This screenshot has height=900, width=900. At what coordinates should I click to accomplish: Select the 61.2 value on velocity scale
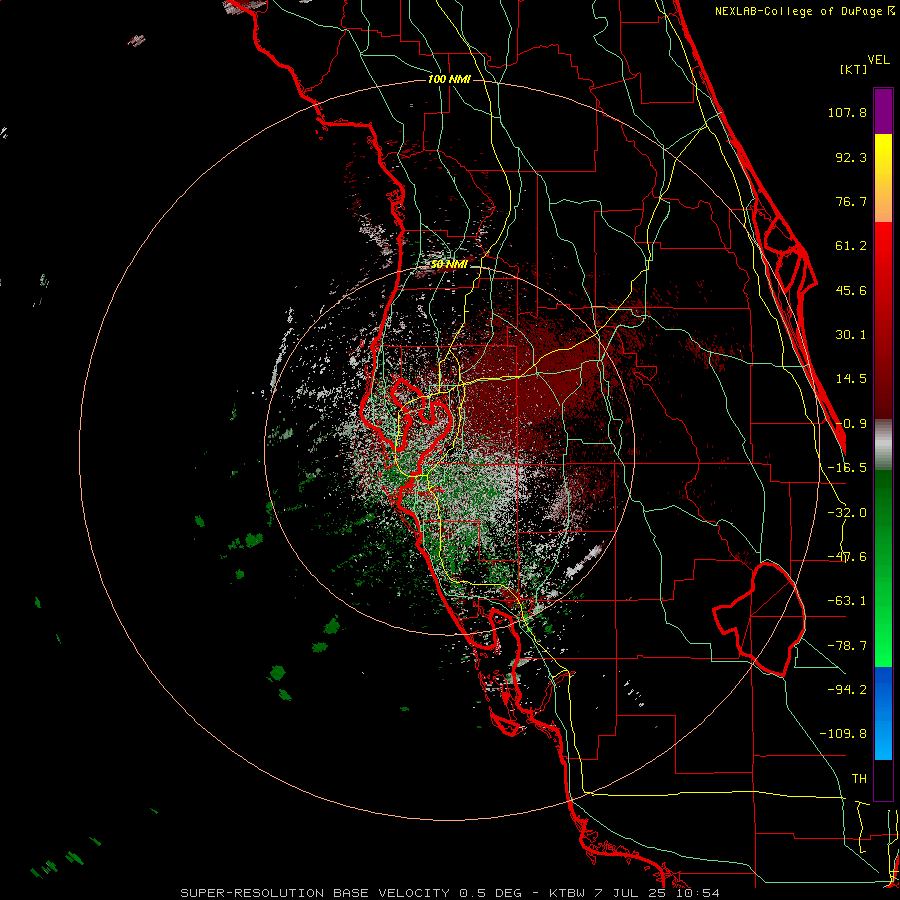click(851, 246)
